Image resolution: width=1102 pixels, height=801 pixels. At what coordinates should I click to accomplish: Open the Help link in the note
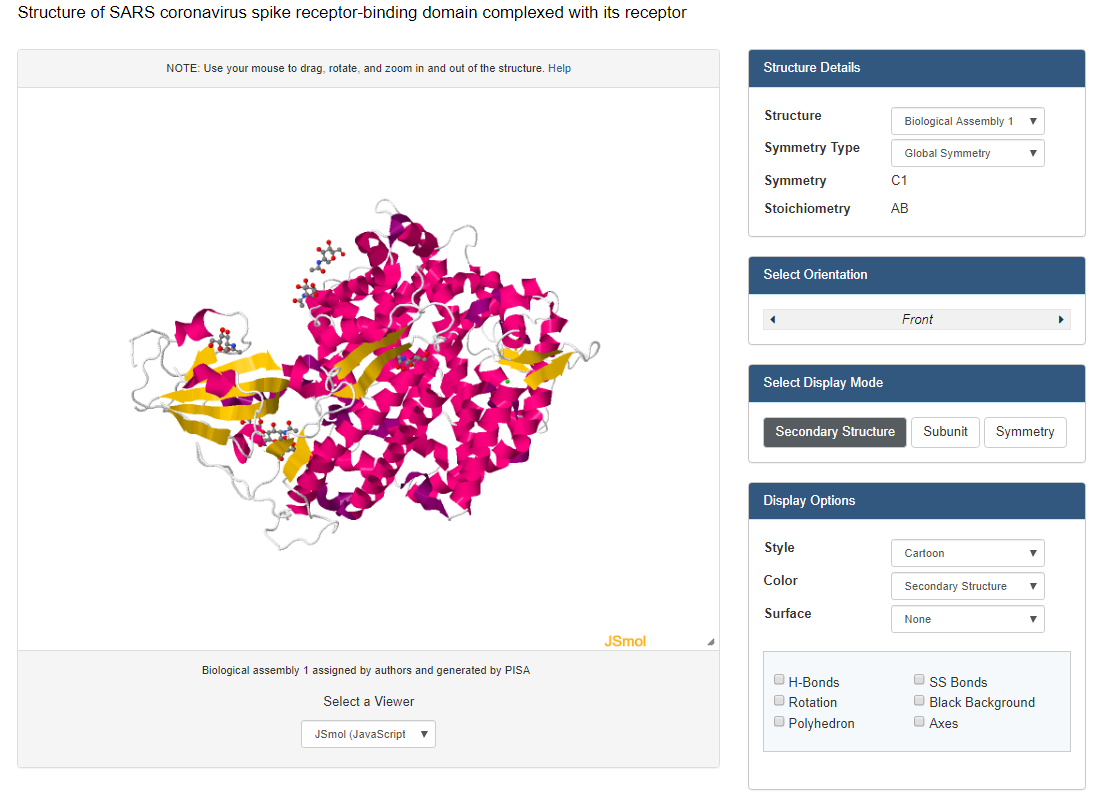(559, 68)
